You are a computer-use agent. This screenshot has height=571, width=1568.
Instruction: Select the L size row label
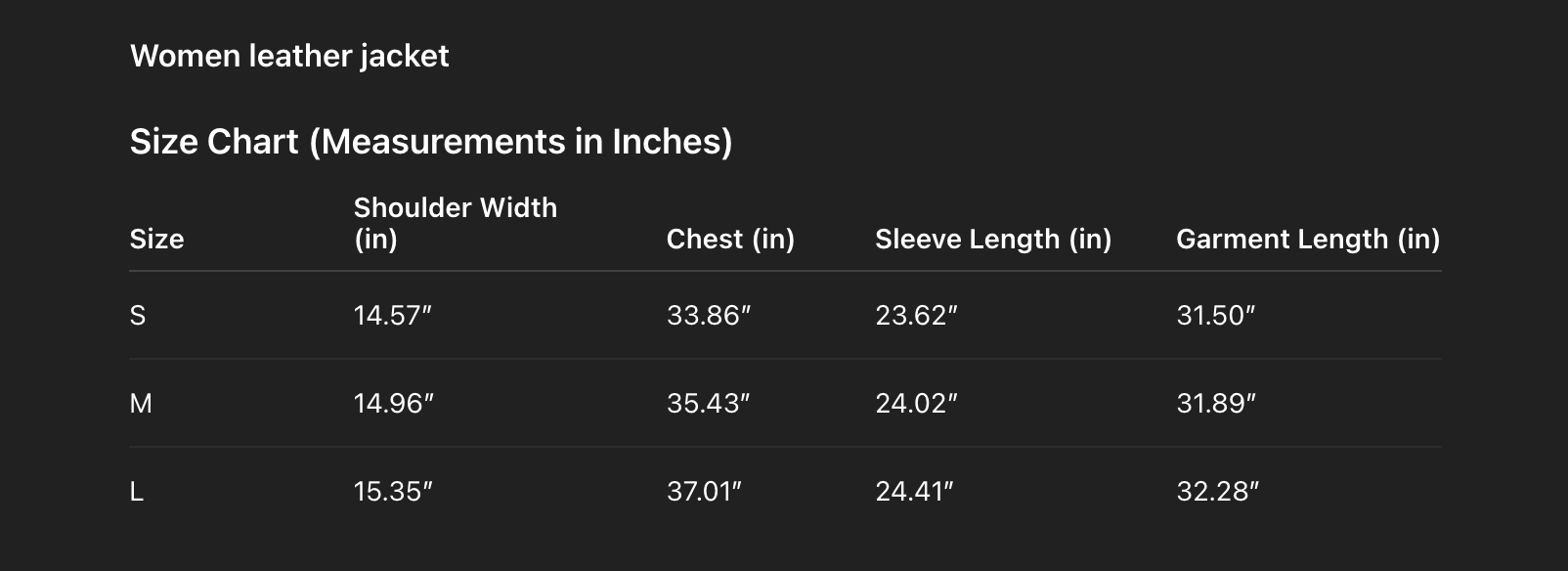pyautogui.click(x=137, y=492)
